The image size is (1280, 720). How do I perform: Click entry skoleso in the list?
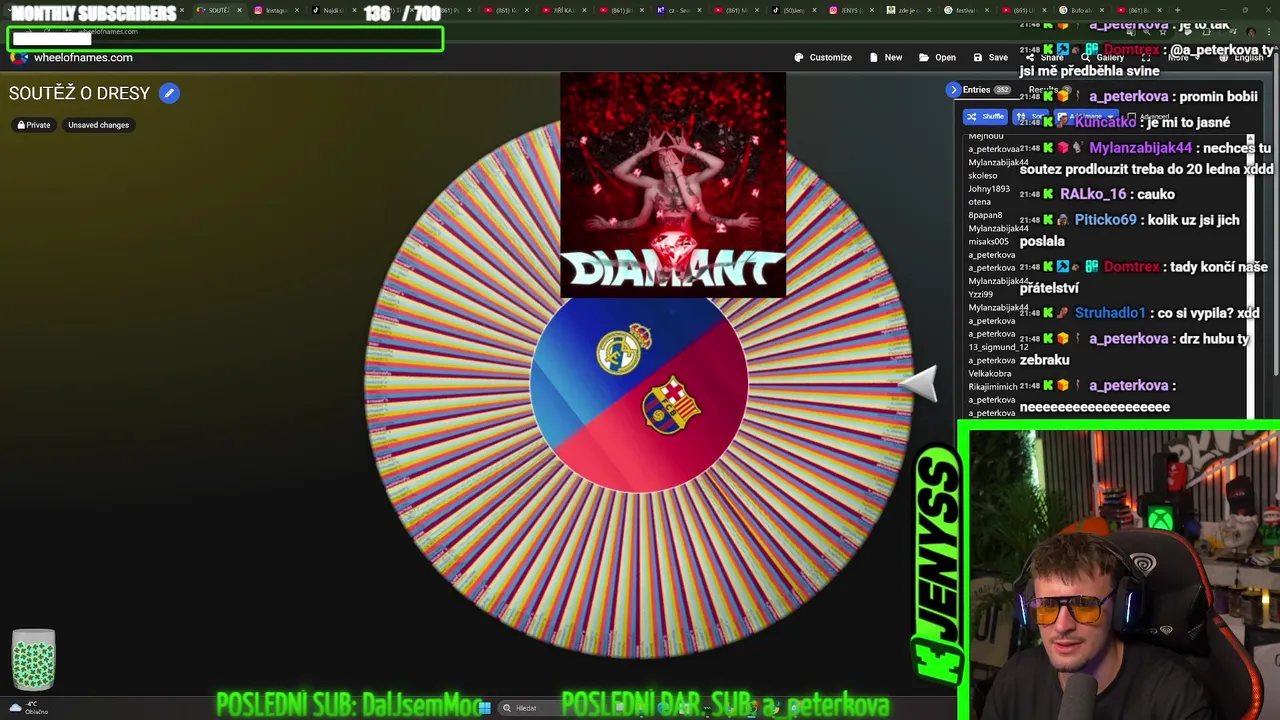983,175
